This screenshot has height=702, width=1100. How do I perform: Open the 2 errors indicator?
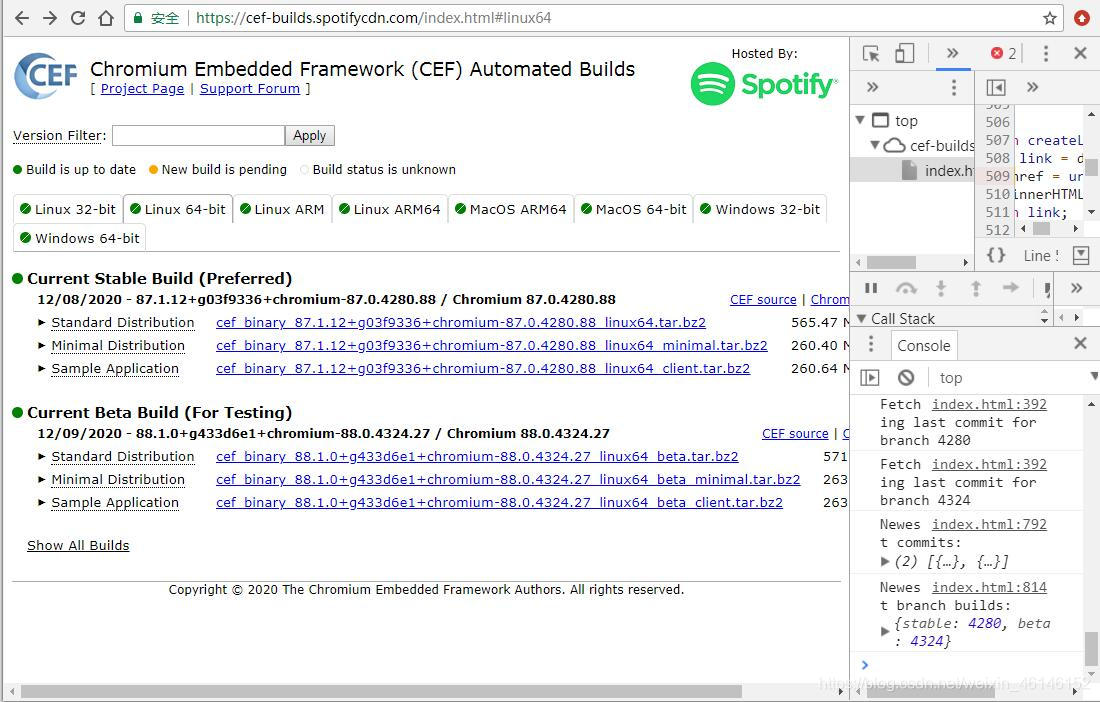coord(1003,53)
